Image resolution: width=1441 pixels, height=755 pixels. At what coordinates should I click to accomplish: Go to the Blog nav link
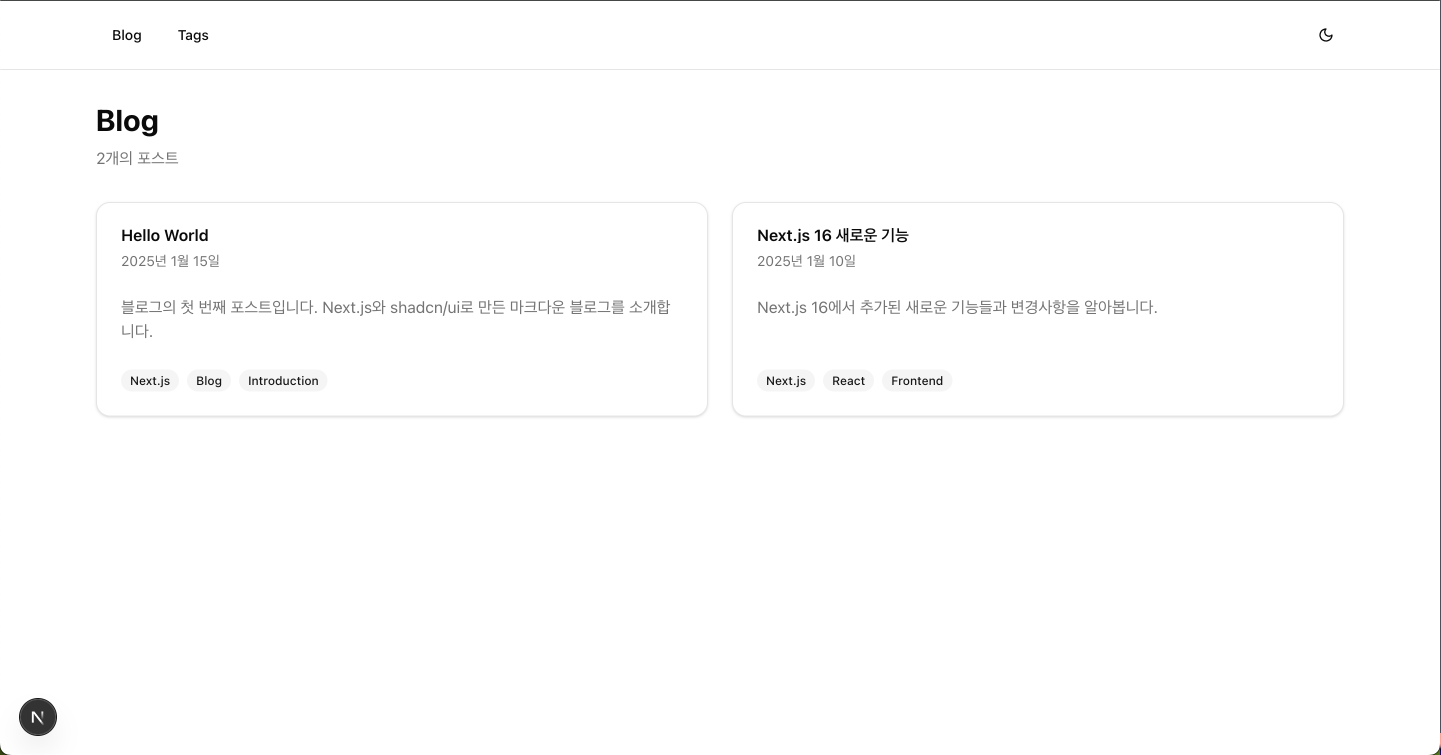click(127, 35)
